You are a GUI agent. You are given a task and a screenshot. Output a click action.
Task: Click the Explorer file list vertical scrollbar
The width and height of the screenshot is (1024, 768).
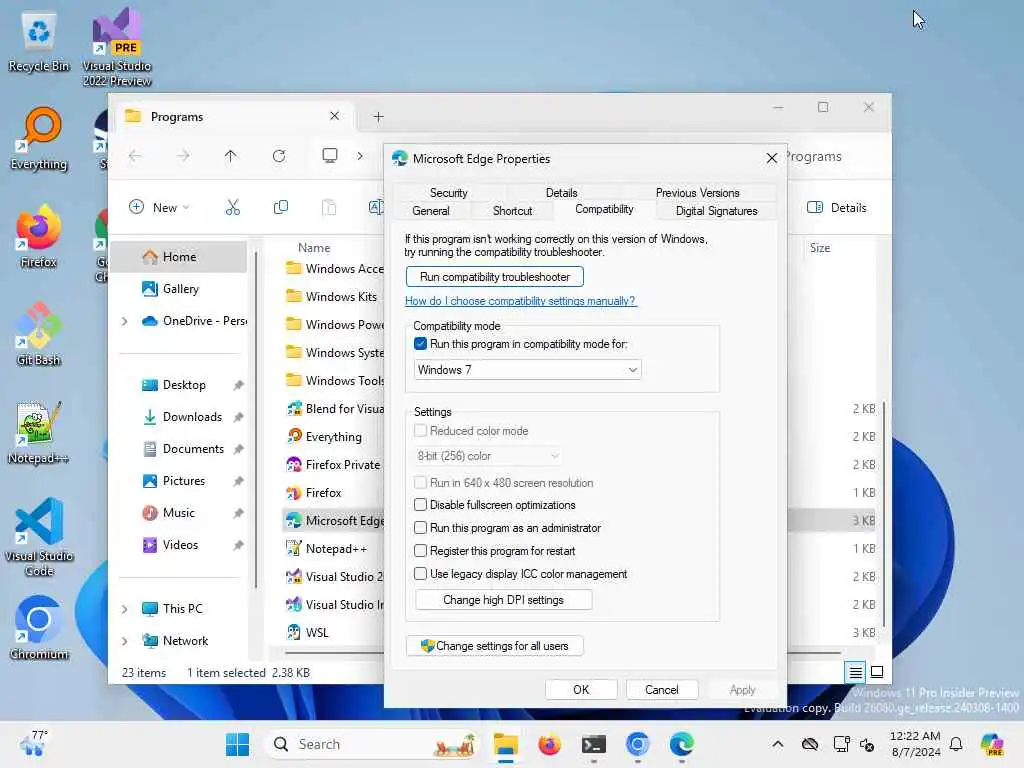click(x=884, y=513)
